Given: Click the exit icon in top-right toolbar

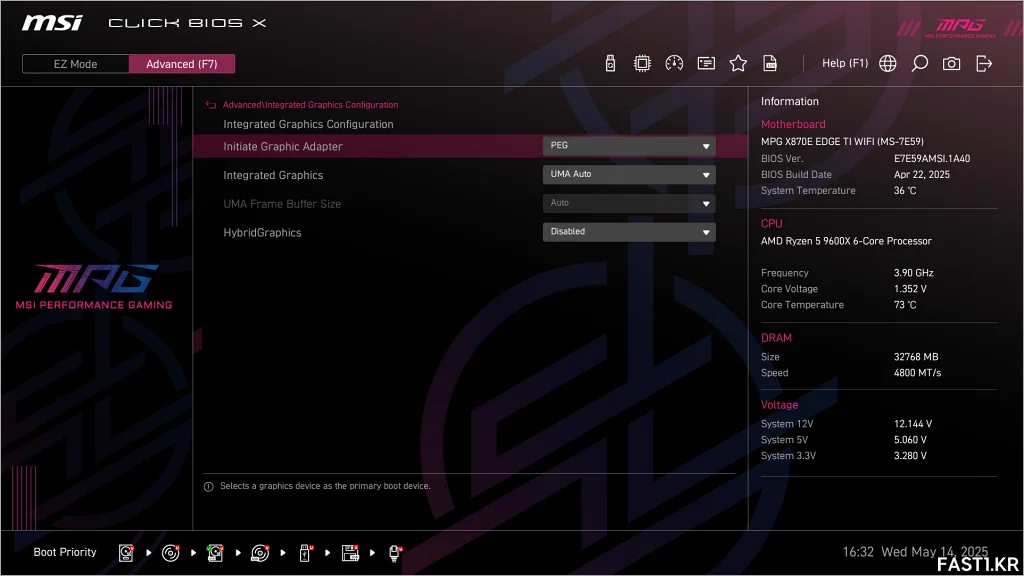Looking at the screenshot, I should pyautogui.click(x=984, y=63).
